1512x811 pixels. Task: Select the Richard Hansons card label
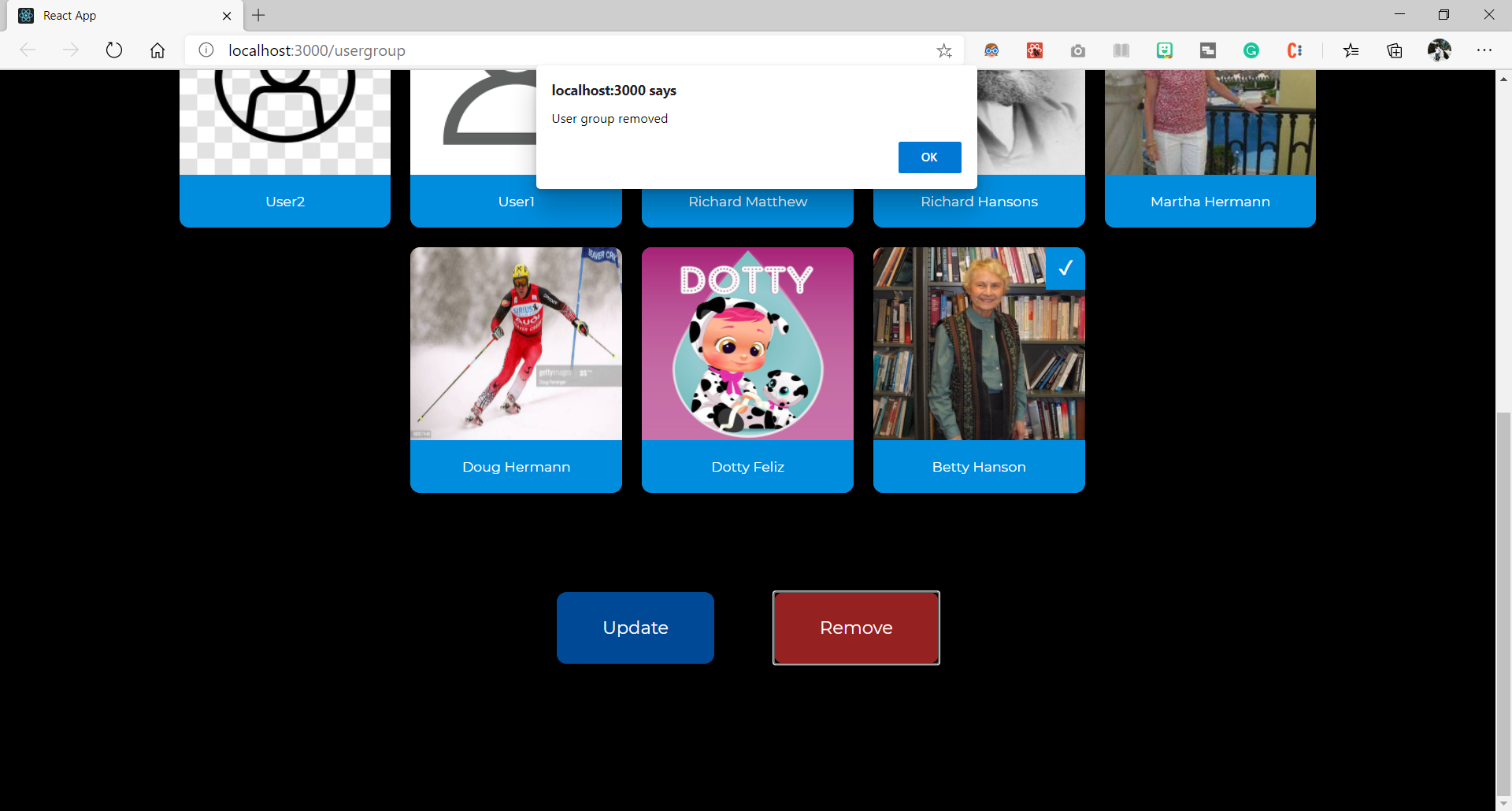pos(979,202)
